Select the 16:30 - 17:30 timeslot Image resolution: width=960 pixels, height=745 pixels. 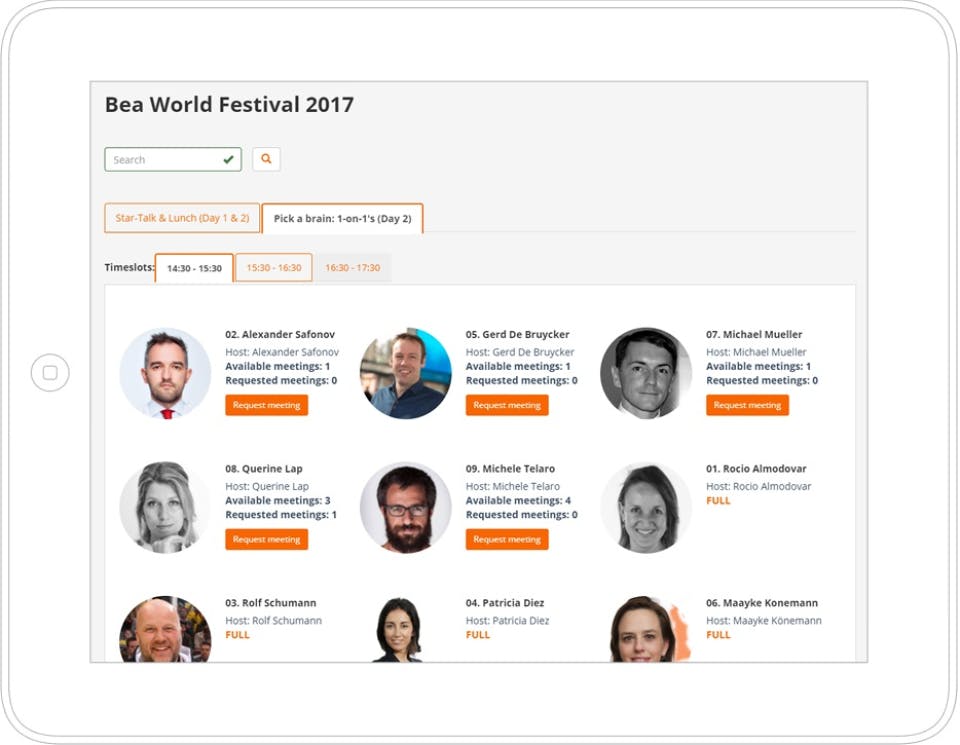[x=352, y=268]
